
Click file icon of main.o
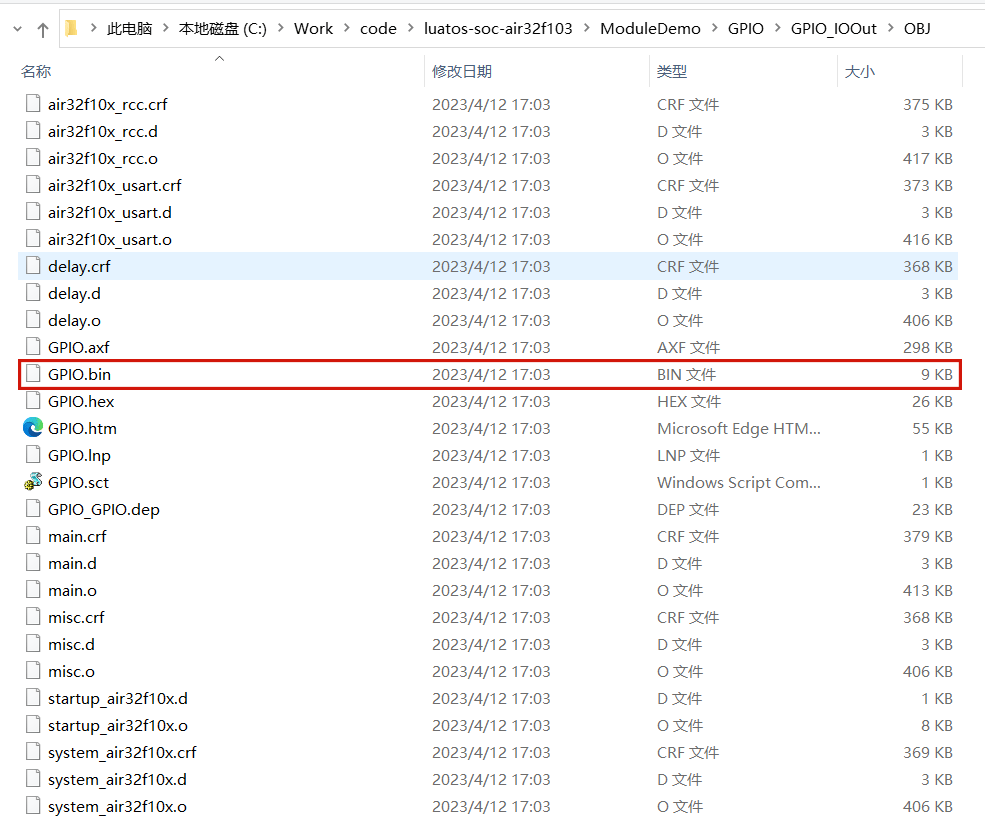(33, 590)
